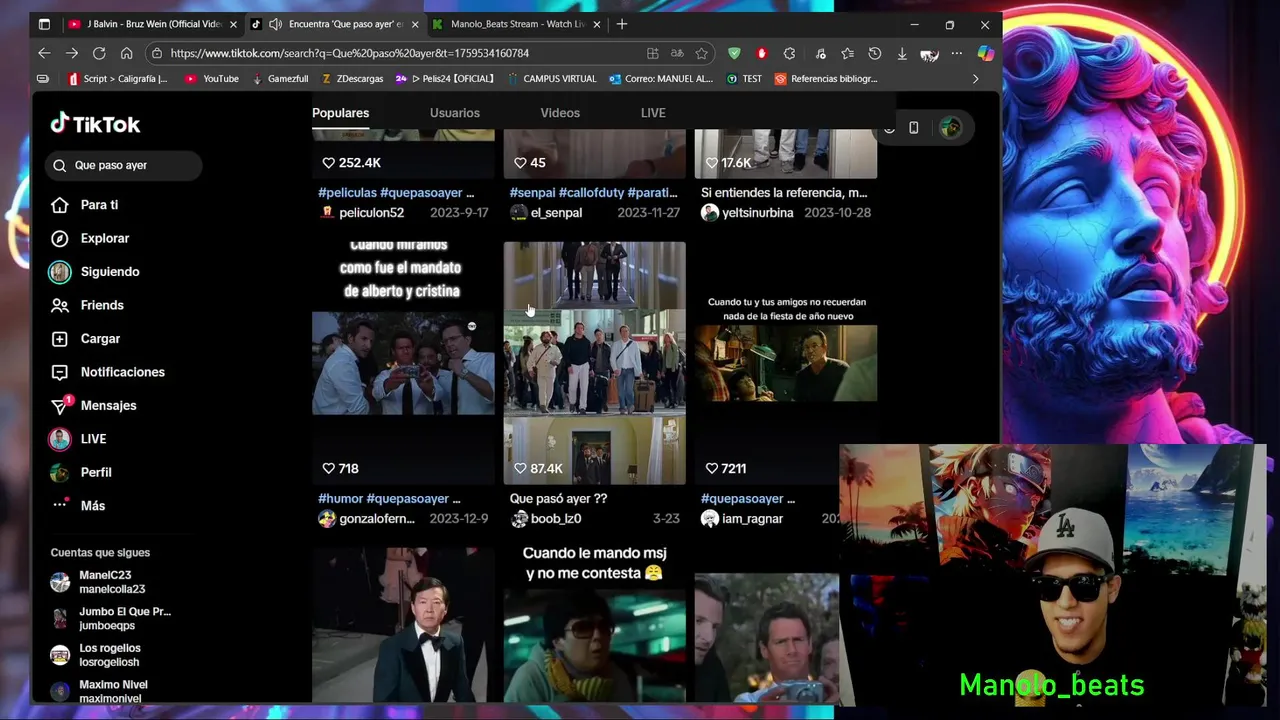Open followed account Los rogelios
Screen dimensions: 1280x720
pos(97,655)
